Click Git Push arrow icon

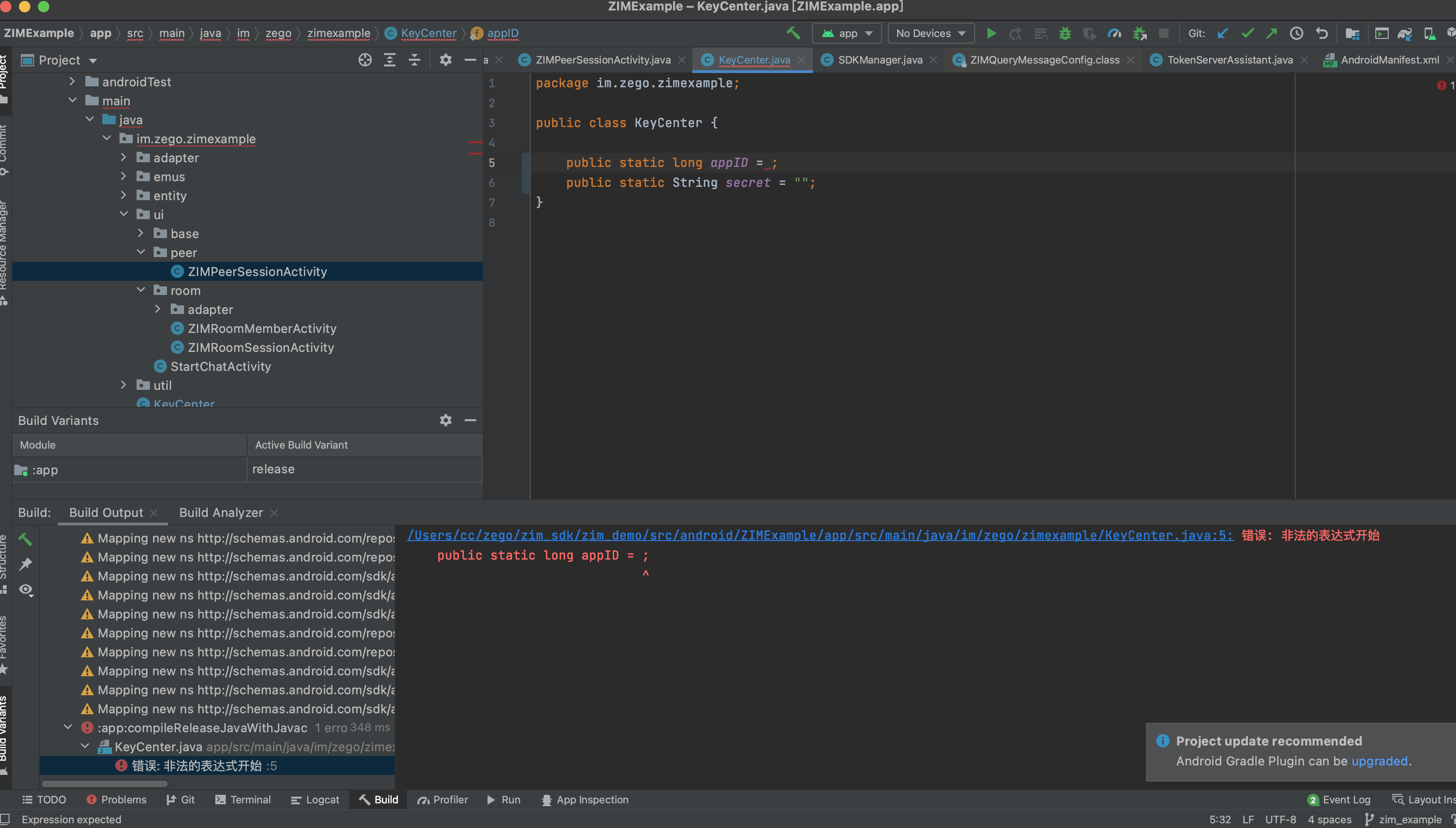(x=1271, y=34)
